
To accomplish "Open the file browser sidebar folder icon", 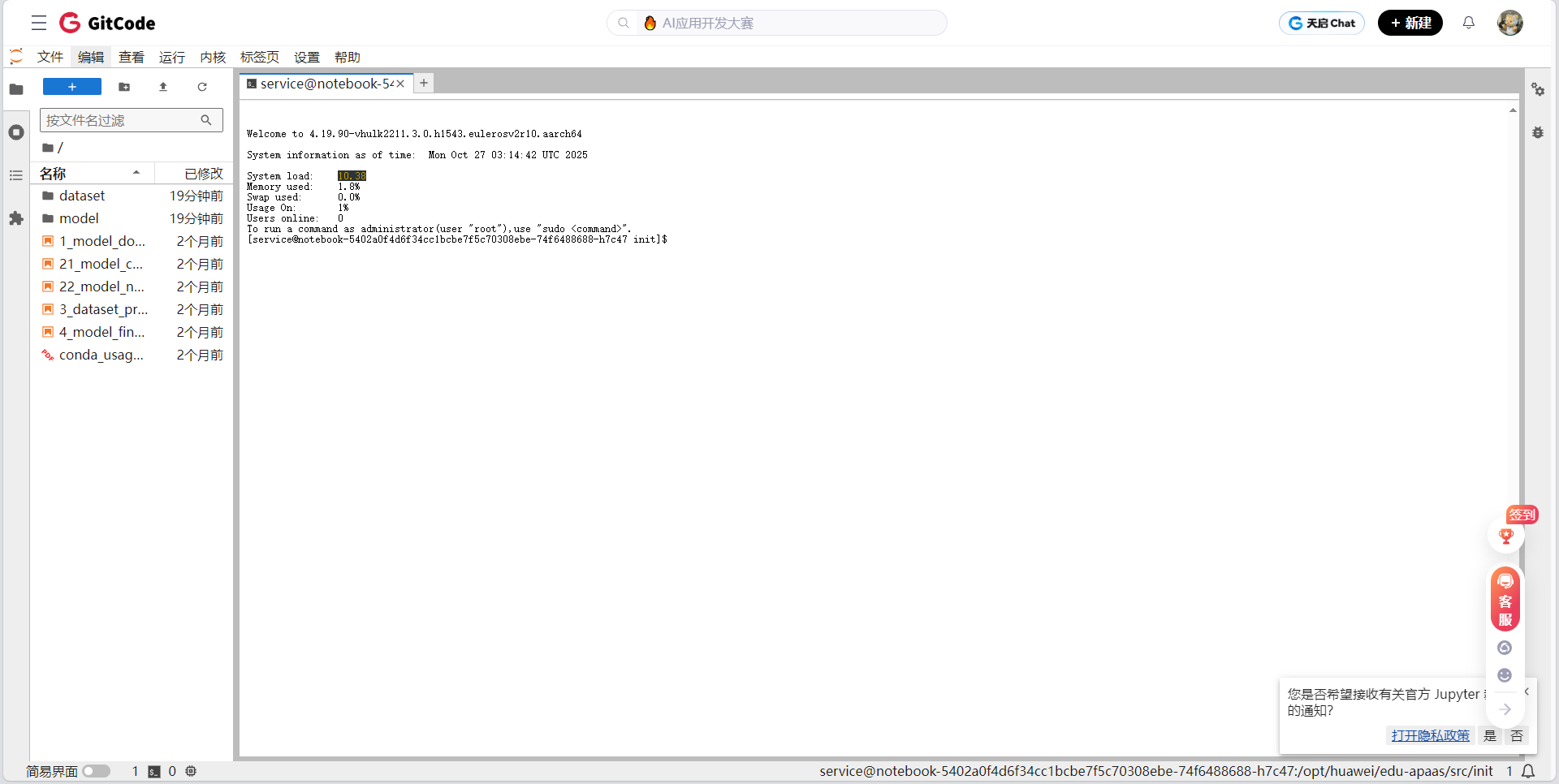I will (16, 89).
